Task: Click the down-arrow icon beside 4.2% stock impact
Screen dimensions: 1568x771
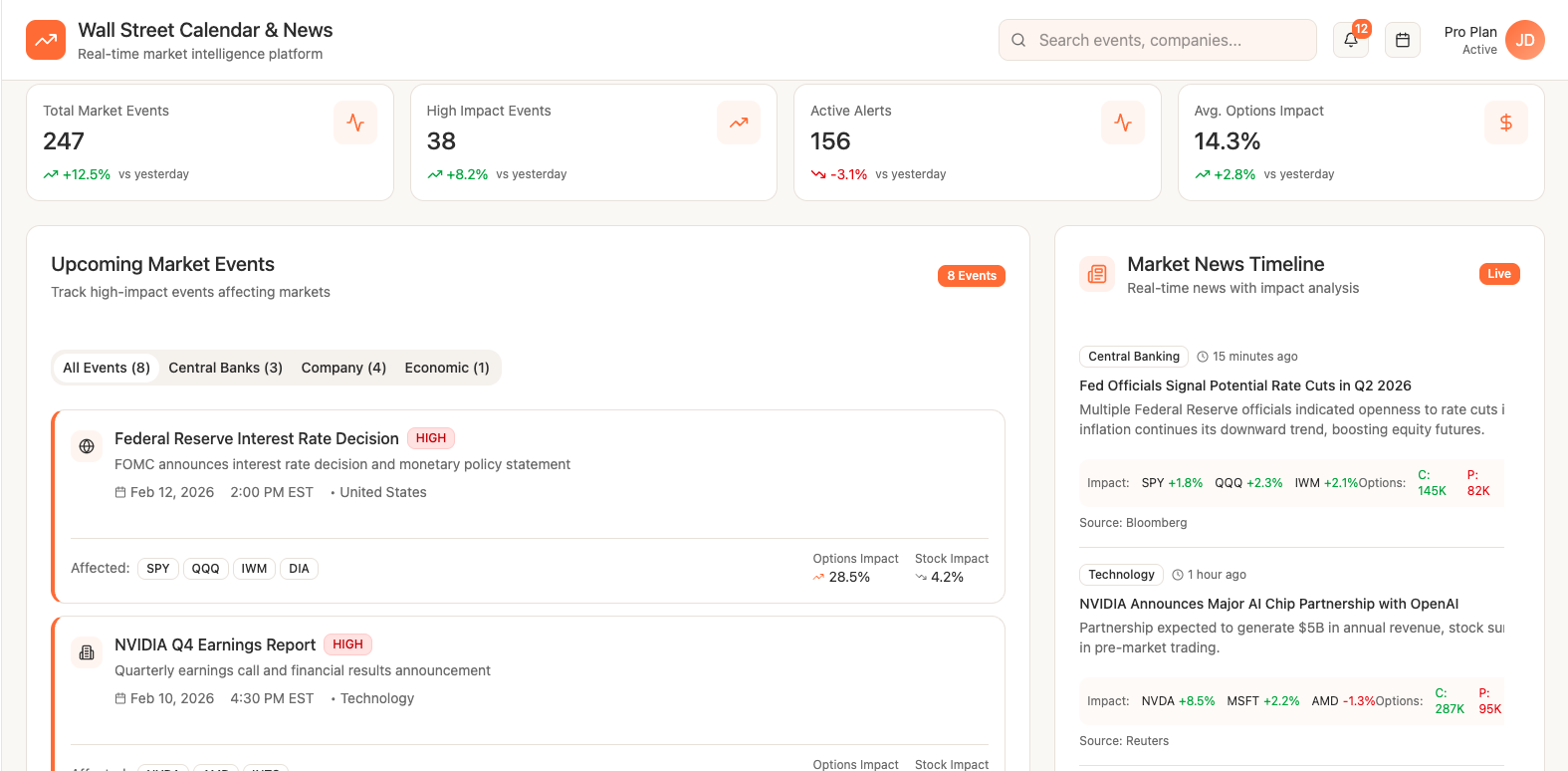Action: 921,577
